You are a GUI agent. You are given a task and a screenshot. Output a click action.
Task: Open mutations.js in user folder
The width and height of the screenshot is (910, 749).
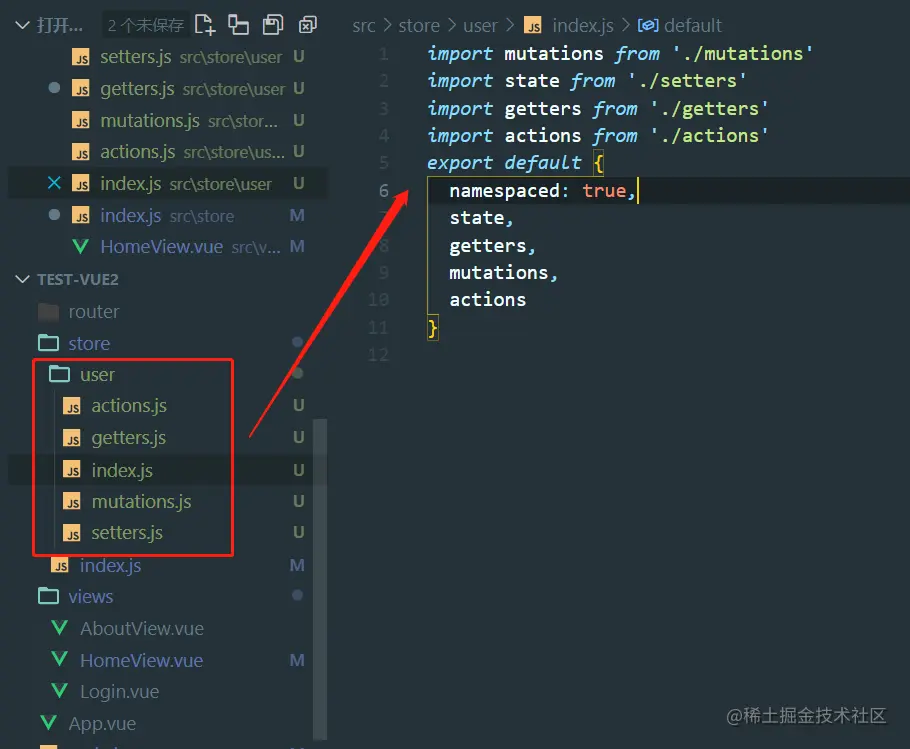(141, 501)
